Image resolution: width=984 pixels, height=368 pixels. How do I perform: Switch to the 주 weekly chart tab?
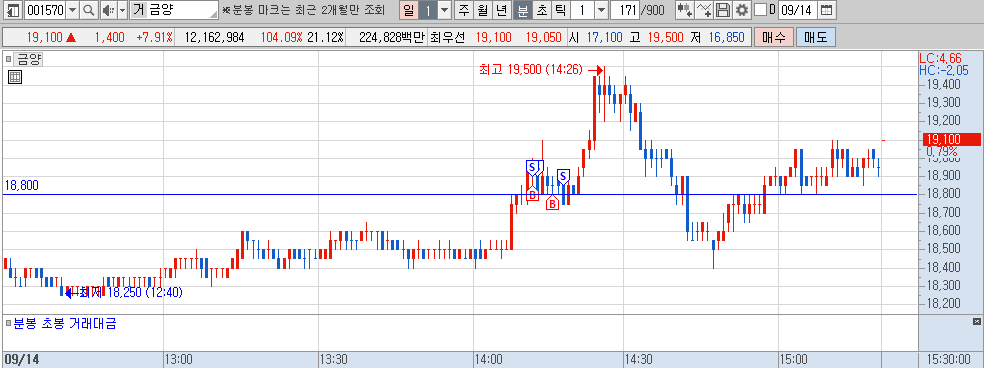pos(464,10)
